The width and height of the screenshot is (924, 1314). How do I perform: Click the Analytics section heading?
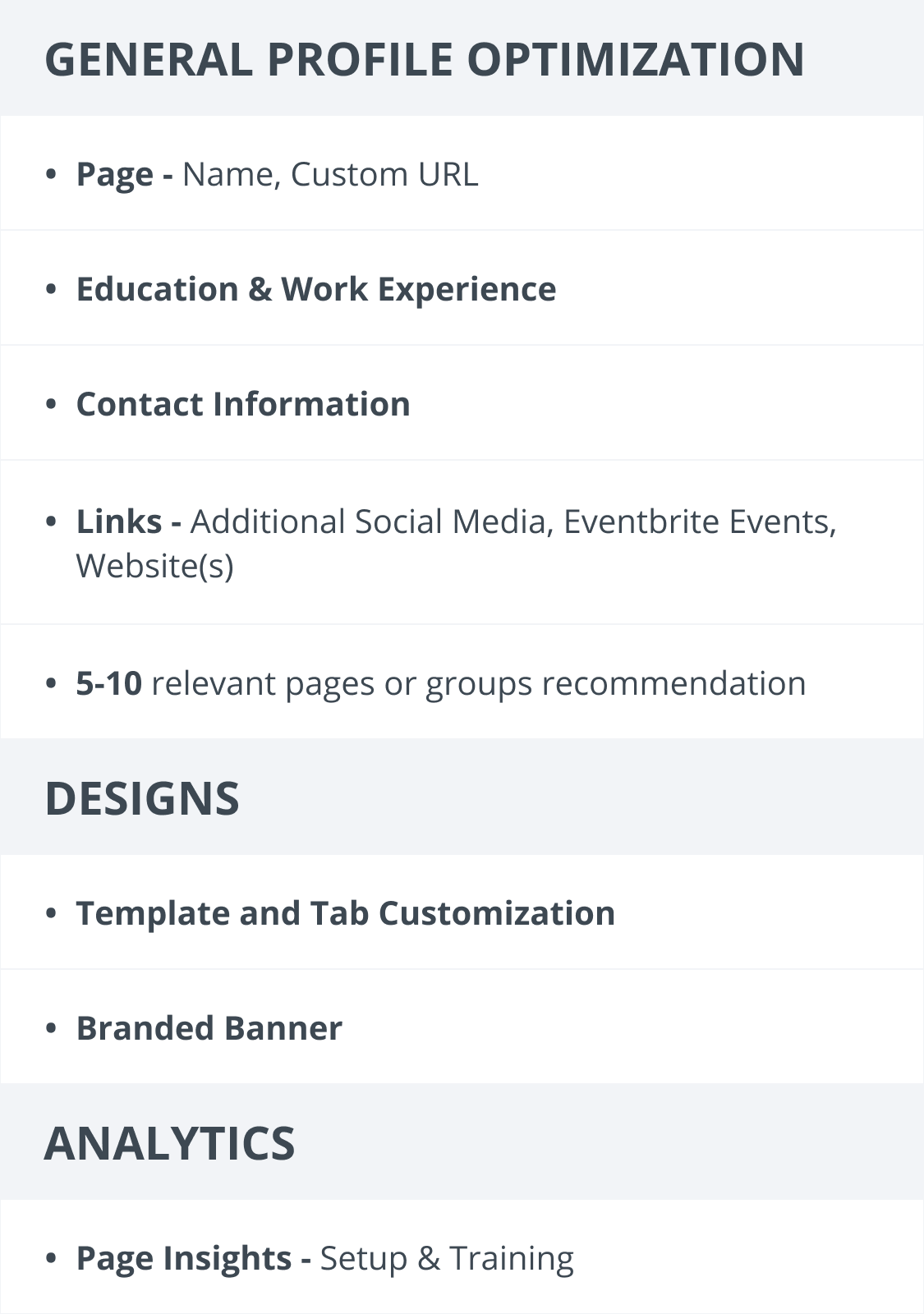pyautogui.click(x=169, y=1143)
